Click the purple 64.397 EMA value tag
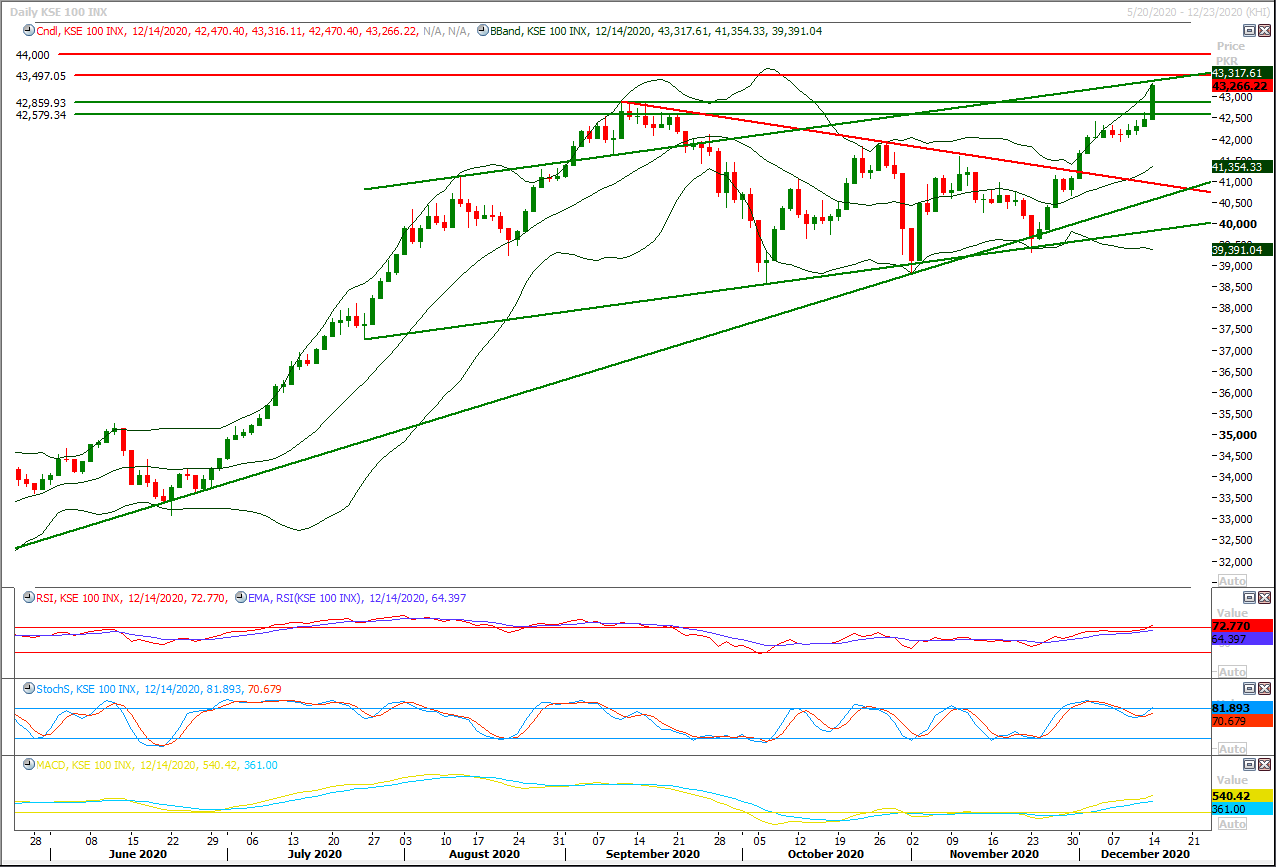Screen dimensions: 1276x867 (1240, 638)
